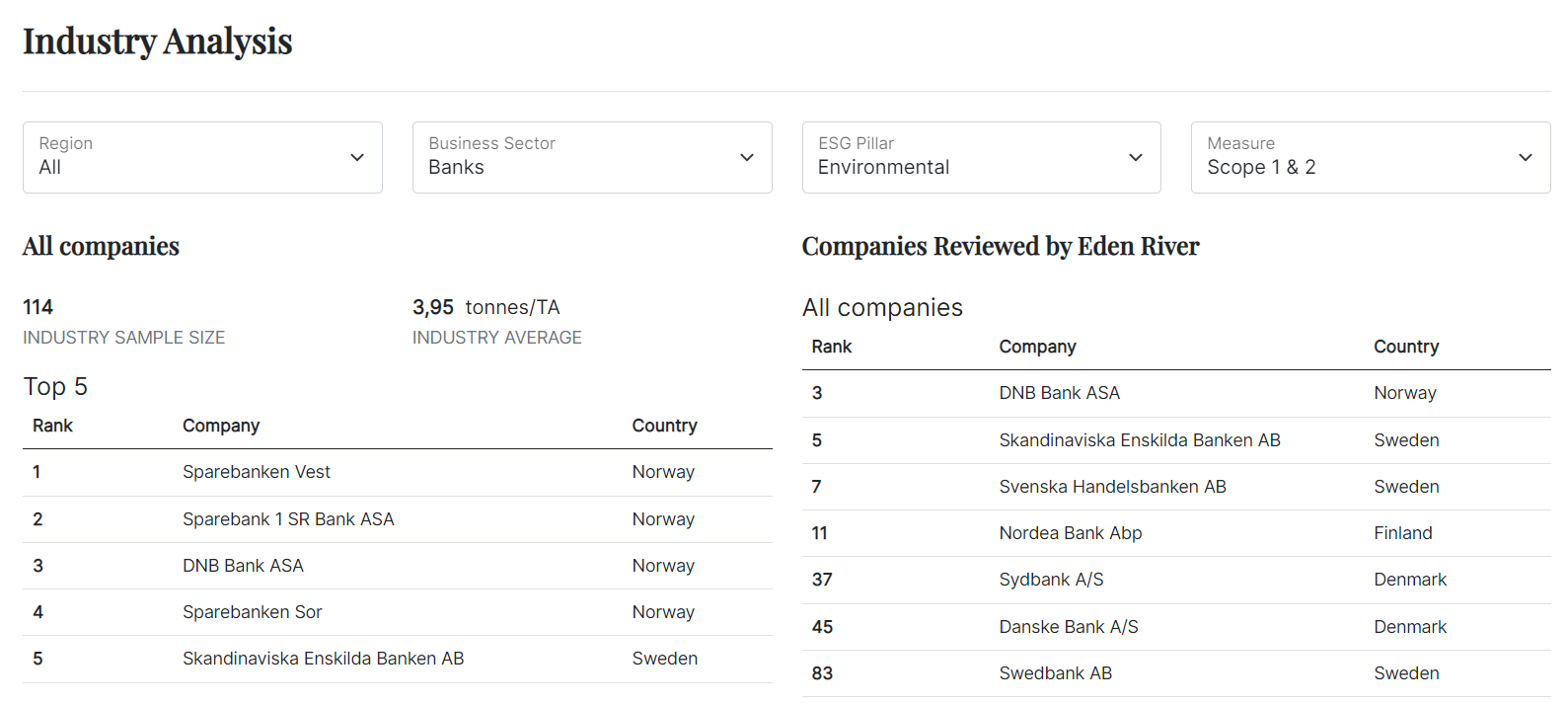This screenshot has width=1568, height=705.
Task: Select DNB Bank ASA in the Top 5 table
Action: tap(243, 566)
